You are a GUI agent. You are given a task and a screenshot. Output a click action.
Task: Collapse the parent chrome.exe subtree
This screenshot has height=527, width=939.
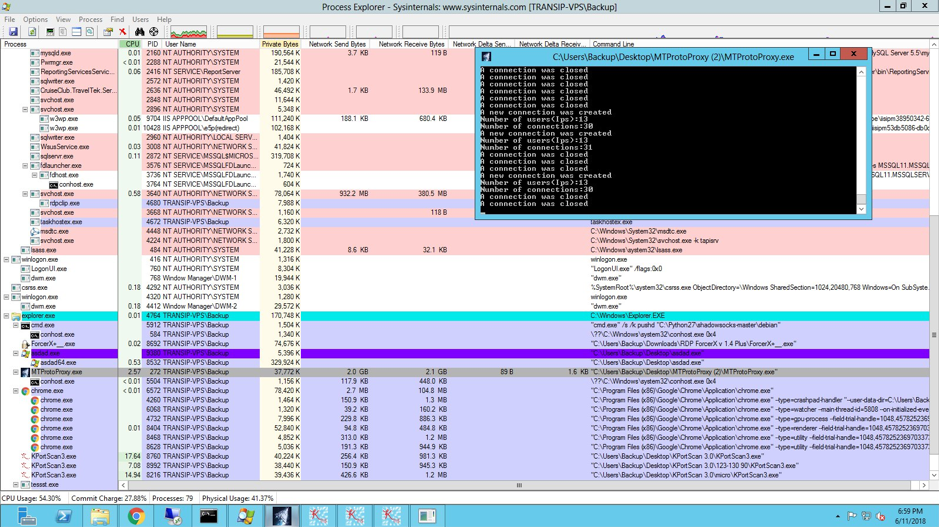click(16, 390)
